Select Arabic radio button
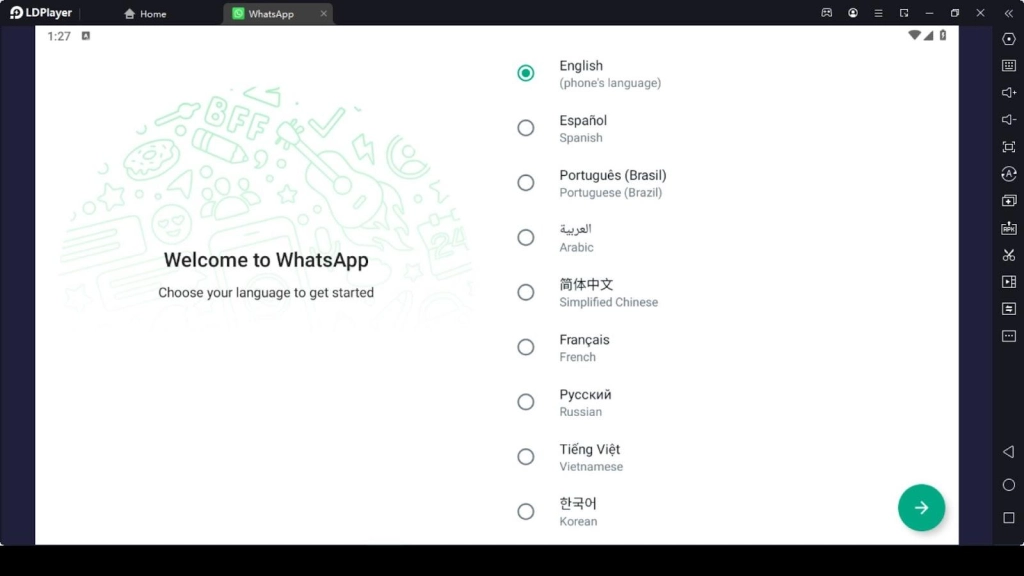This screenshot has width=1024, height=576. [x=526, y=238]
